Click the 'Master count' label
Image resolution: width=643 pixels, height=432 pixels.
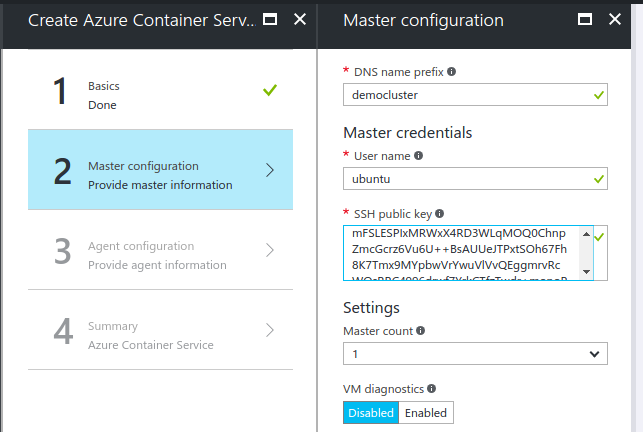(x=378, y=331)
